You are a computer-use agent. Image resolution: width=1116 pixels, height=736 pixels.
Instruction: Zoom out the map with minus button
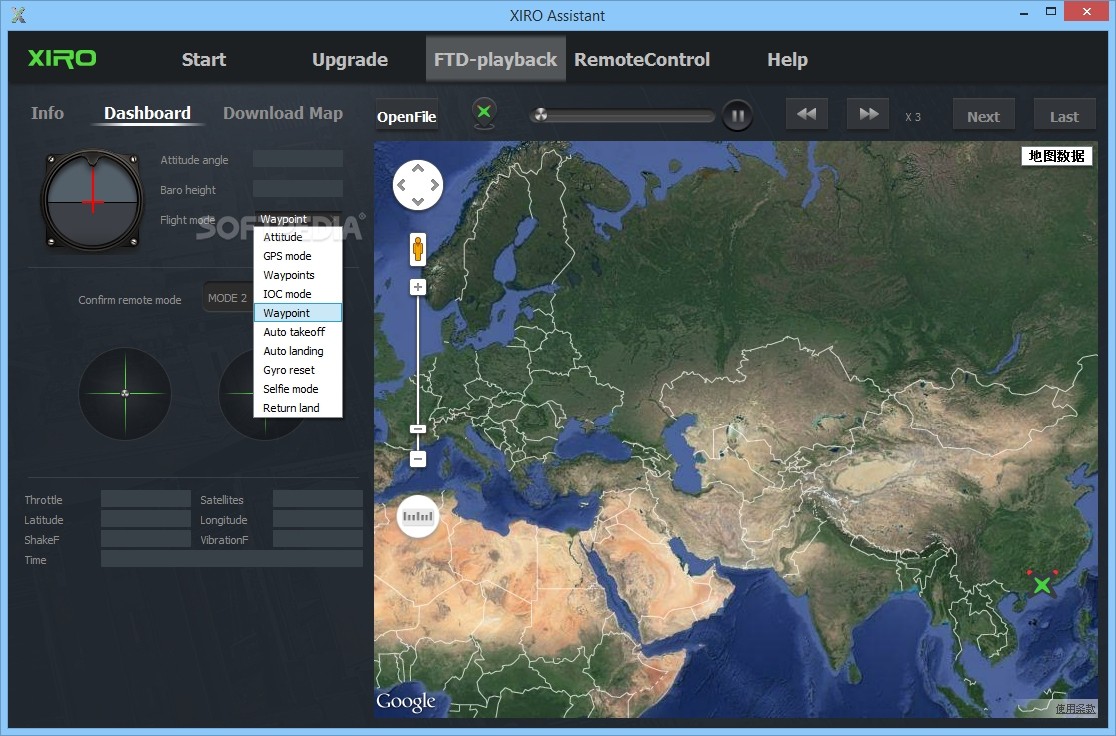tap(418, 459)
